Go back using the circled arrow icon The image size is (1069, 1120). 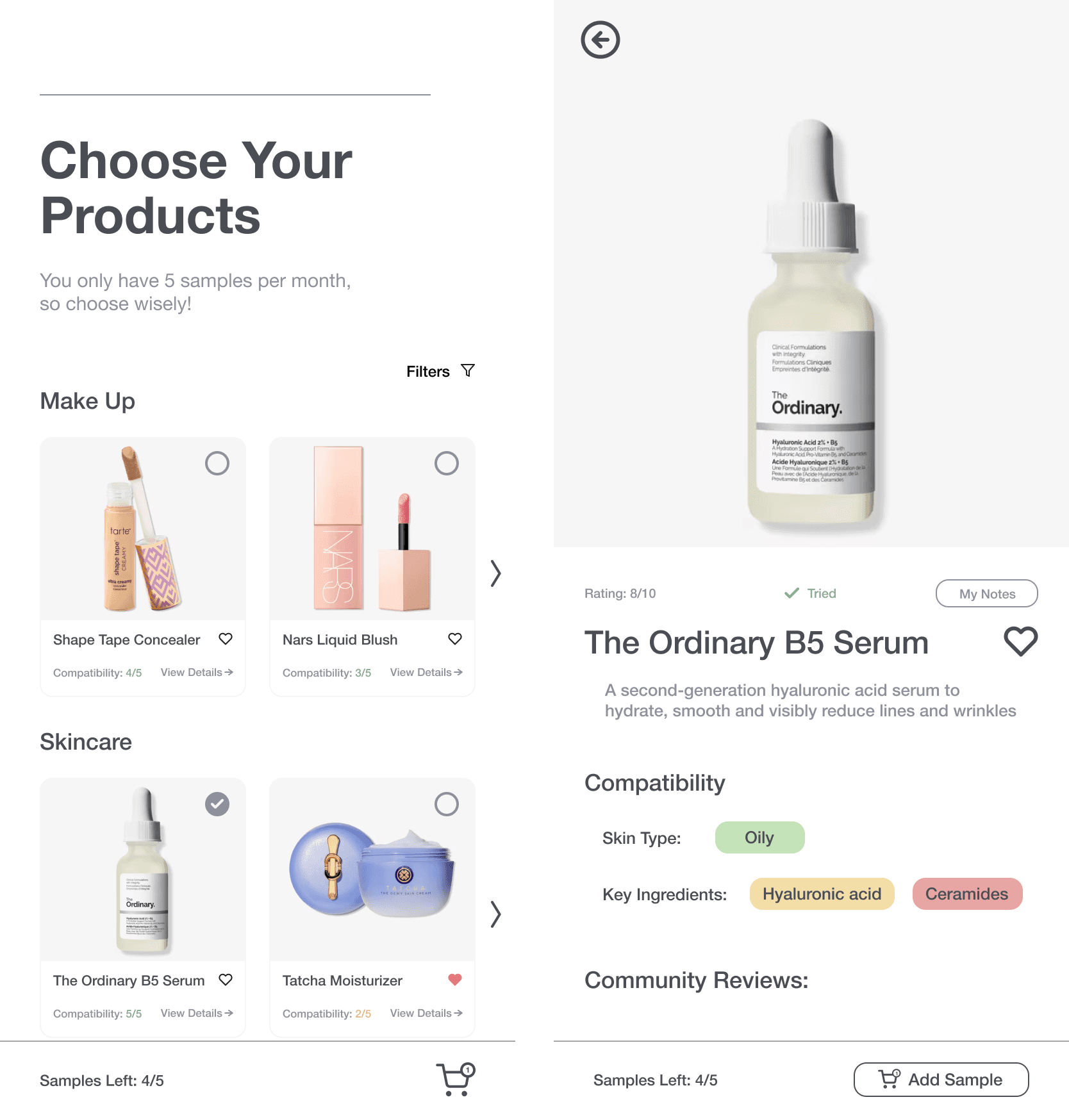[x=601, y=40]
